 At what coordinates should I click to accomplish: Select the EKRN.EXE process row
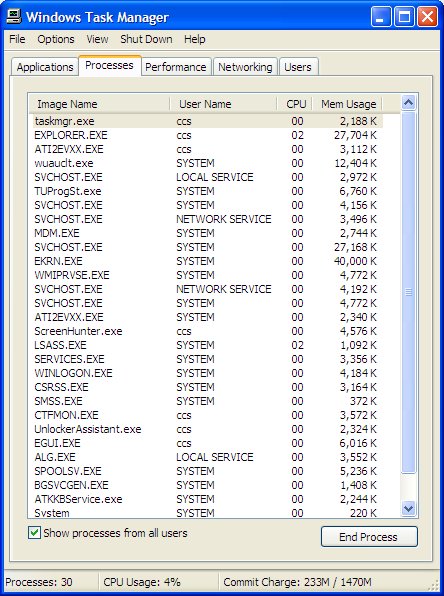(206, 261)
